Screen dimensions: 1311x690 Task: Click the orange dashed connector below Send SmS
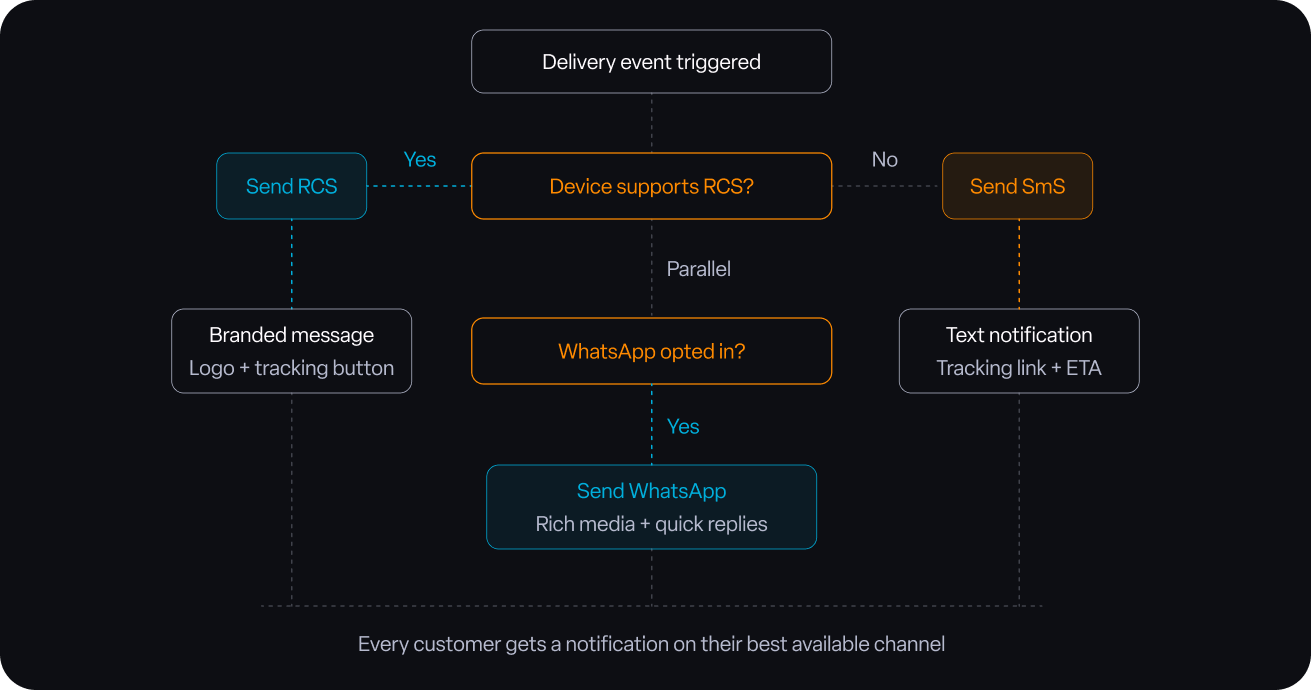click(1019, 263)
